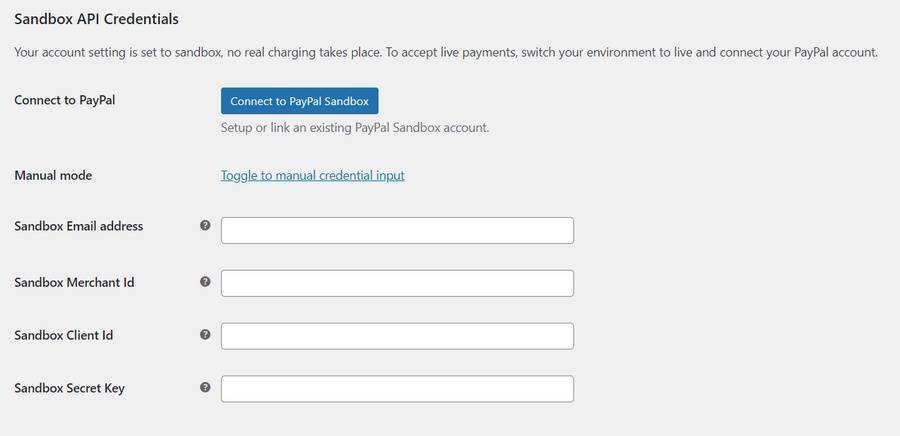
Task: Click the Sandbox API Credentials heading
Action: coord(96,19)
